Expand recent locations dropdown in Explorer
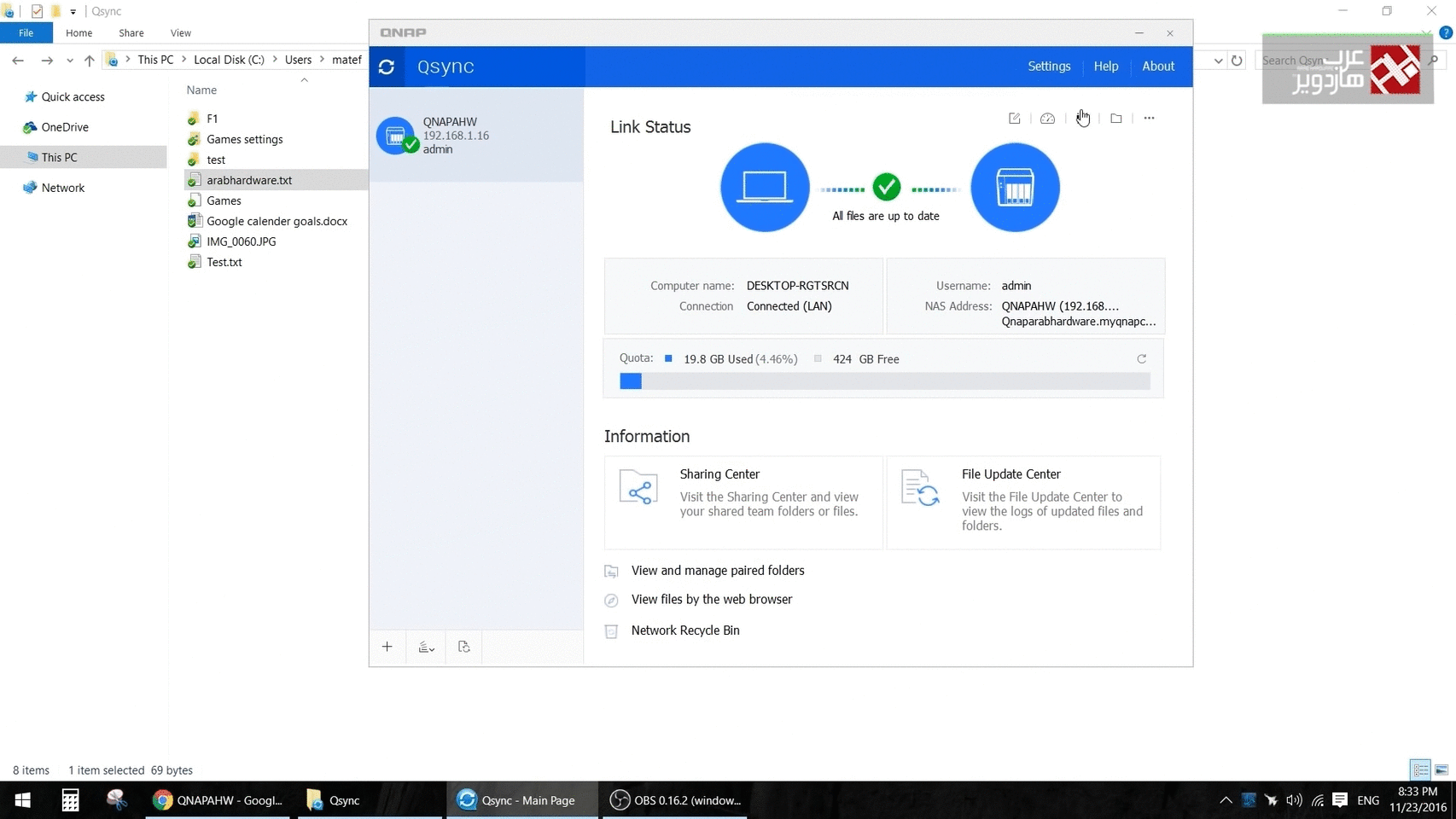1456x819 pixels. [70, 61]
